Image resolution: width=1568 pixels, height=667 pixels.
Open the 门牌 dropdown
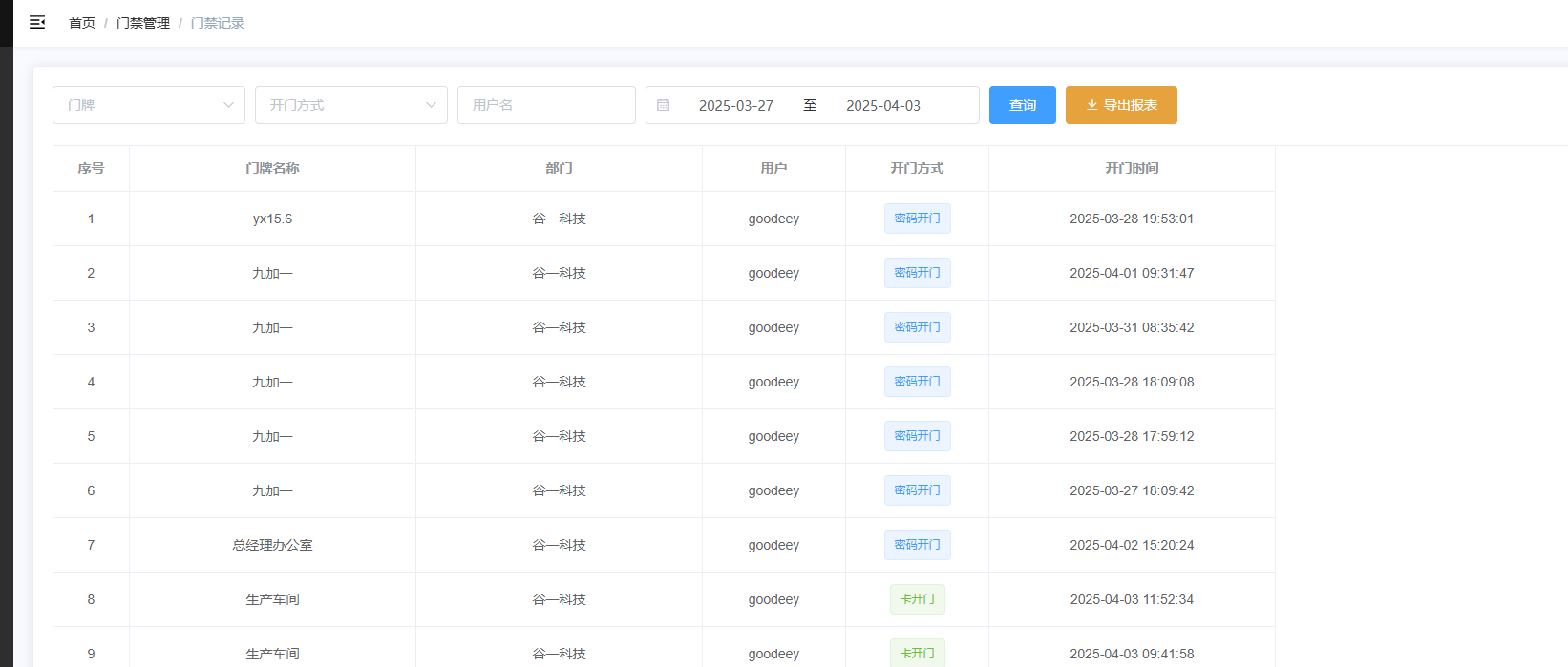[149, 105]
